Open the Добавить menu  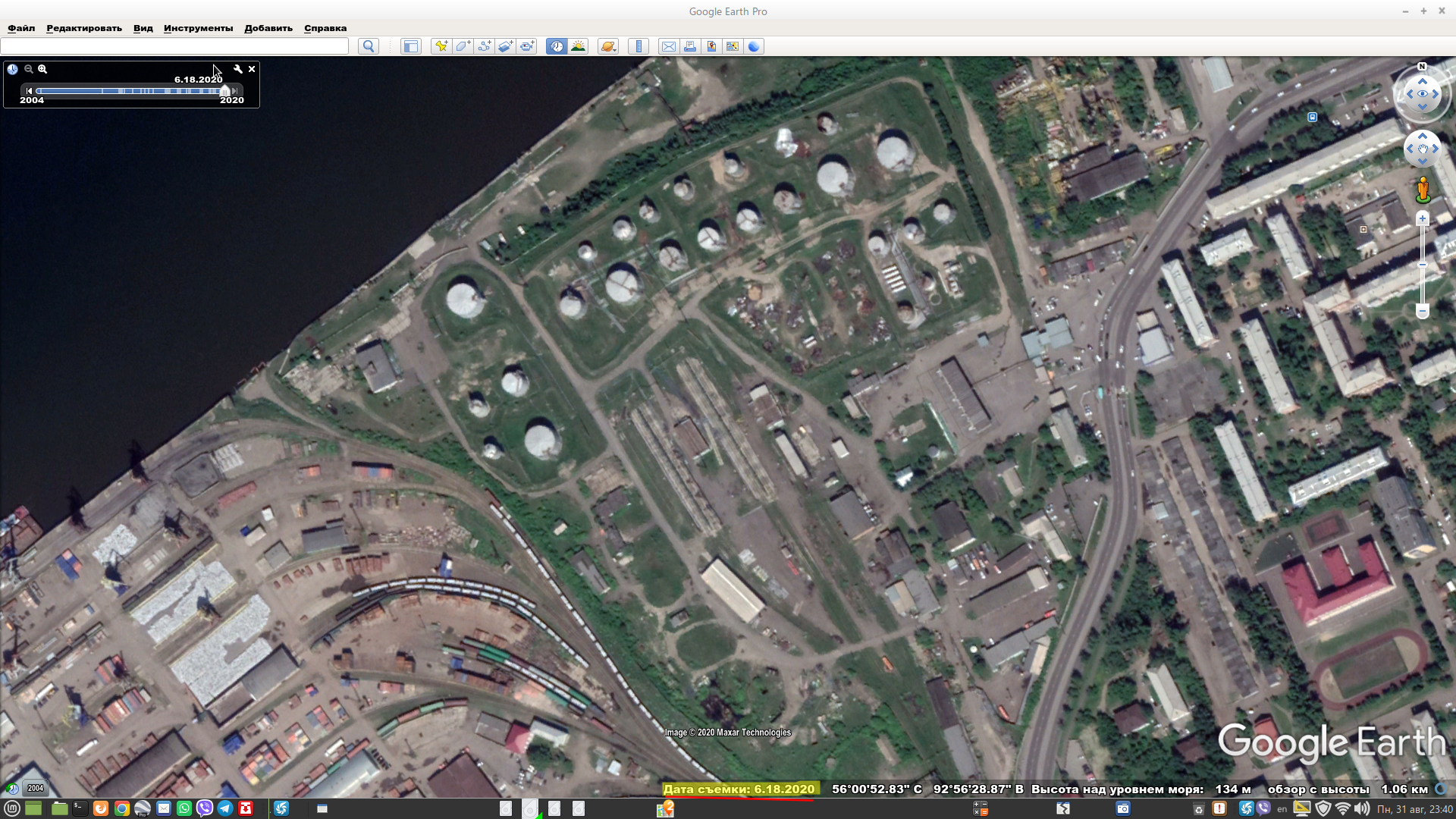pos(268,28)
